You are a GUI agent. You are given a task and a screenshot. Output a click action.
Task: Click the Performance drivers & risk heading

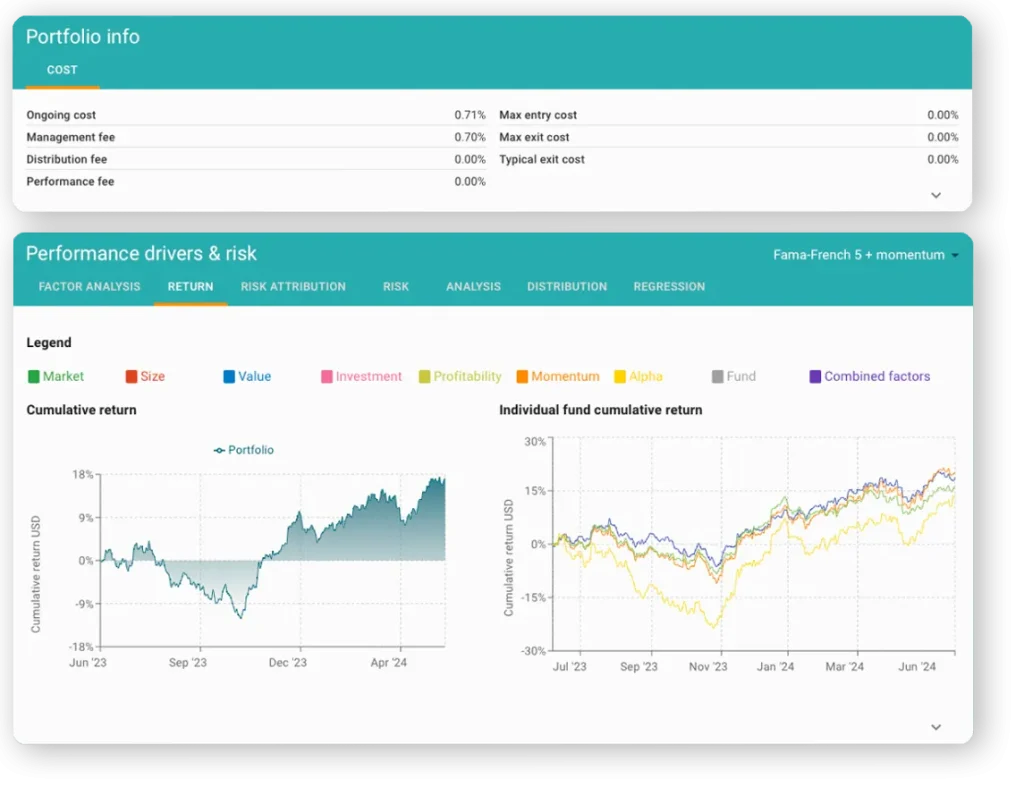[x=141, y=253]
